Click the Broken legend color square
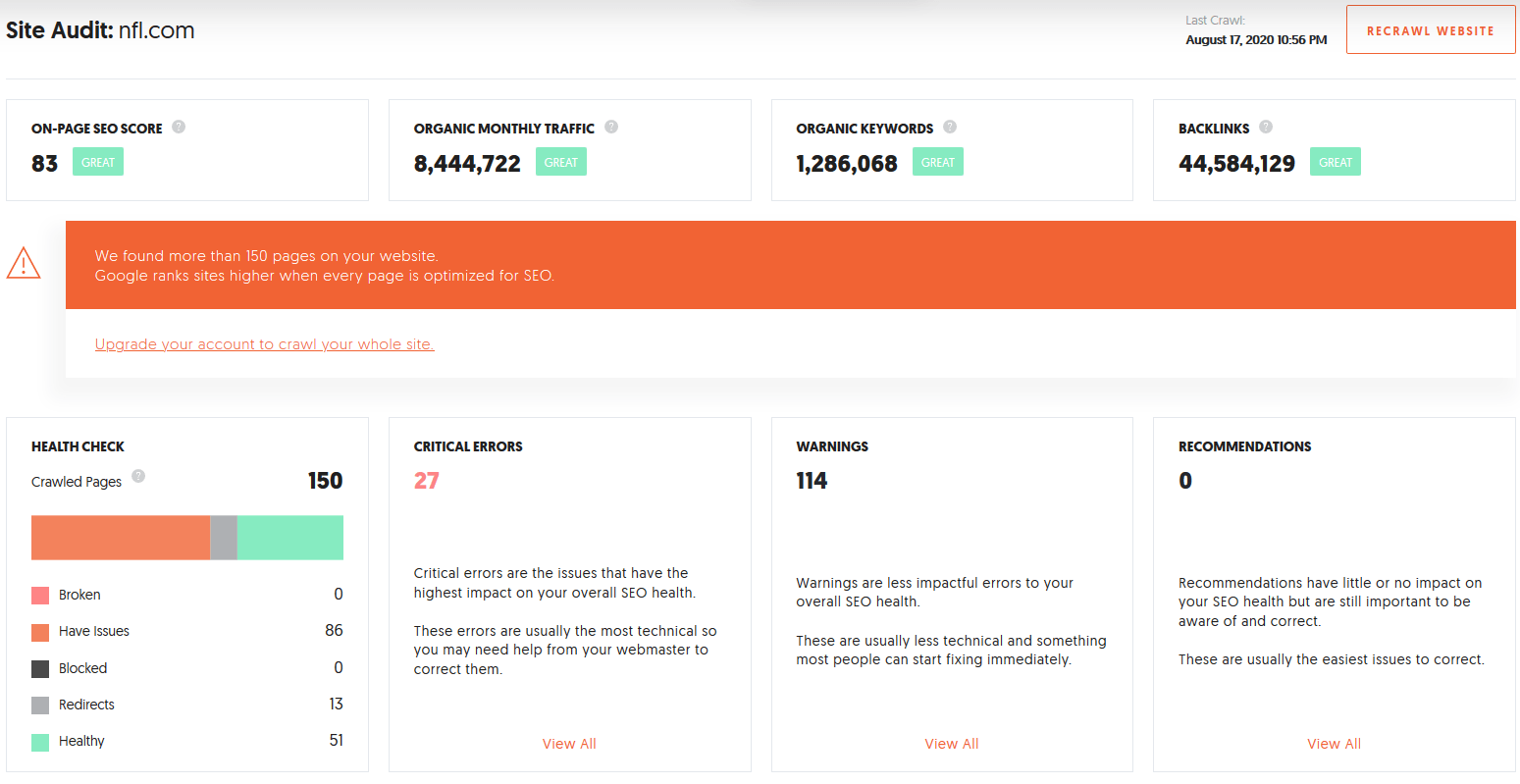The width and height of the screenshot is (1520, 784). tap(40, 596)
